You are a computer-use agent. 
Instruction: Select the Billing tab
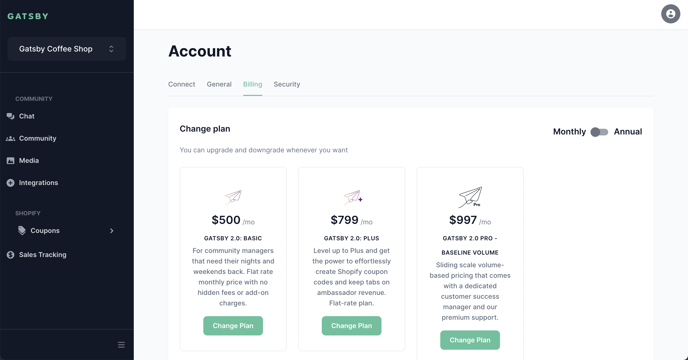tap(253, 84)
